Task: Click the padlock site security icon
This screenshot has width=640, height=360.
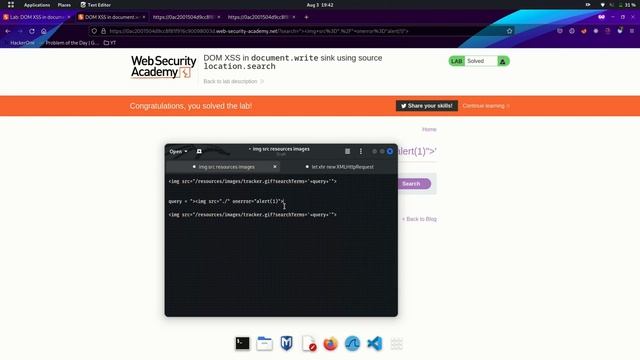Action: tap(103, 31)
